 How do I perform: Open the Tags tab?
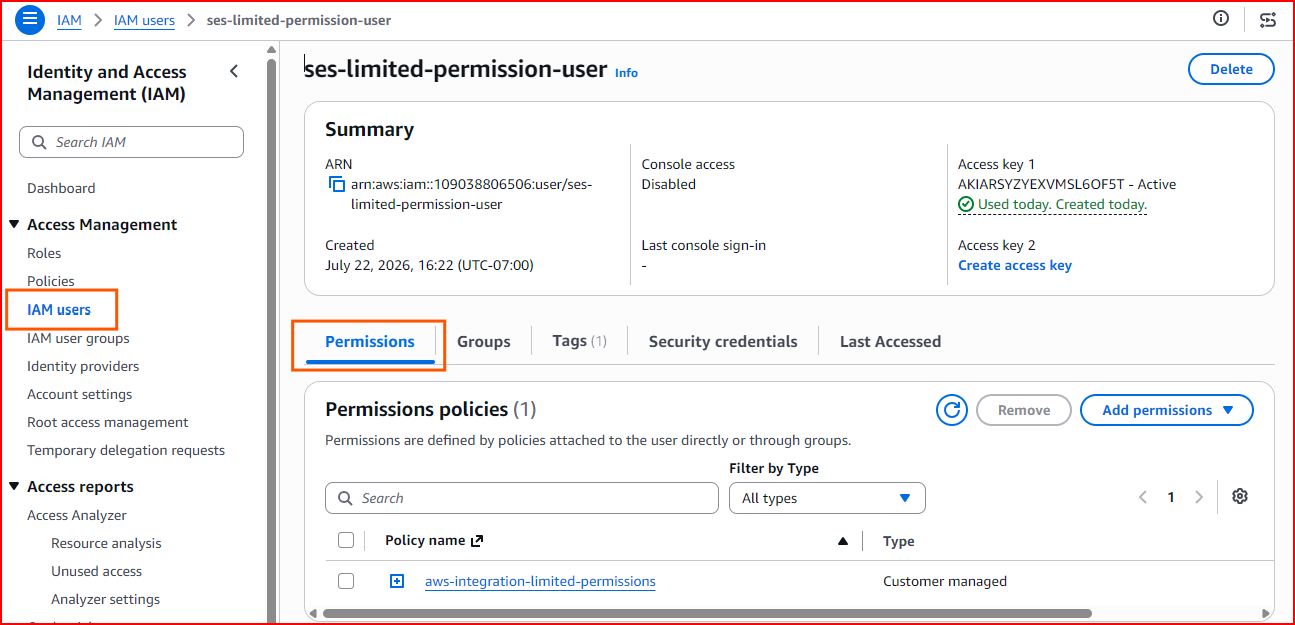pos(580,341)
